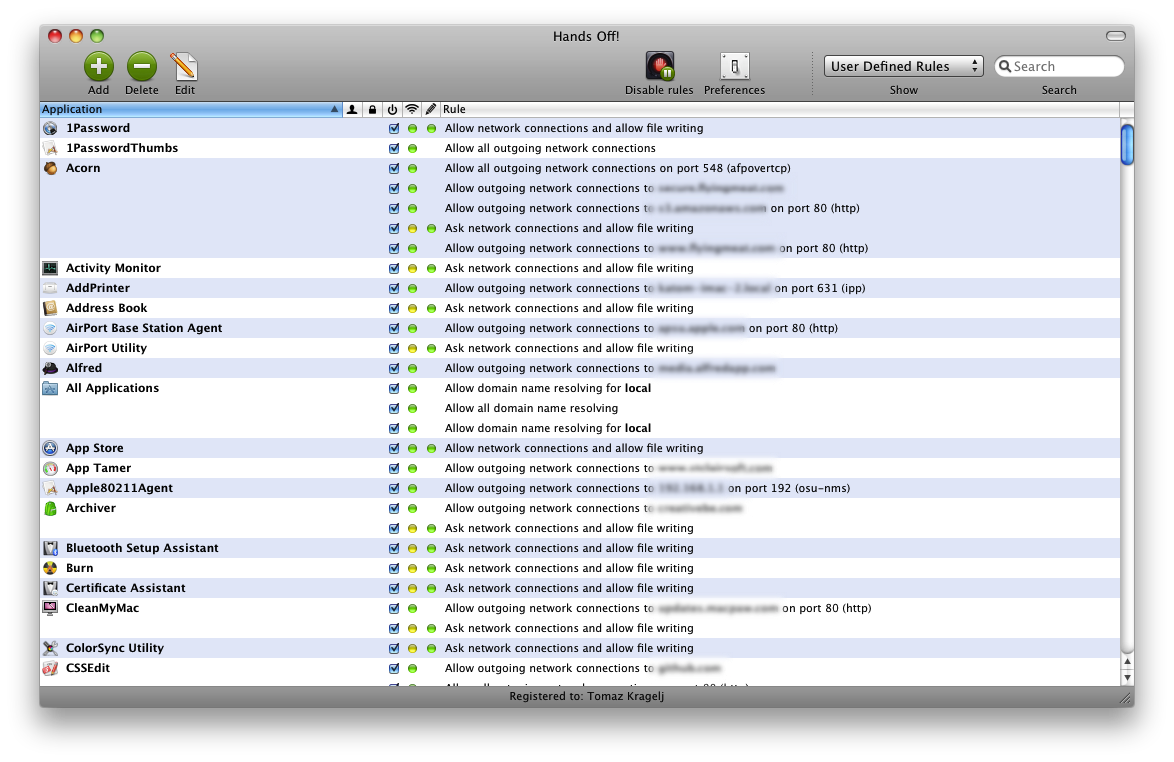Click the All Applications folder icon
1174x762 pixels.
coord(50,388)
